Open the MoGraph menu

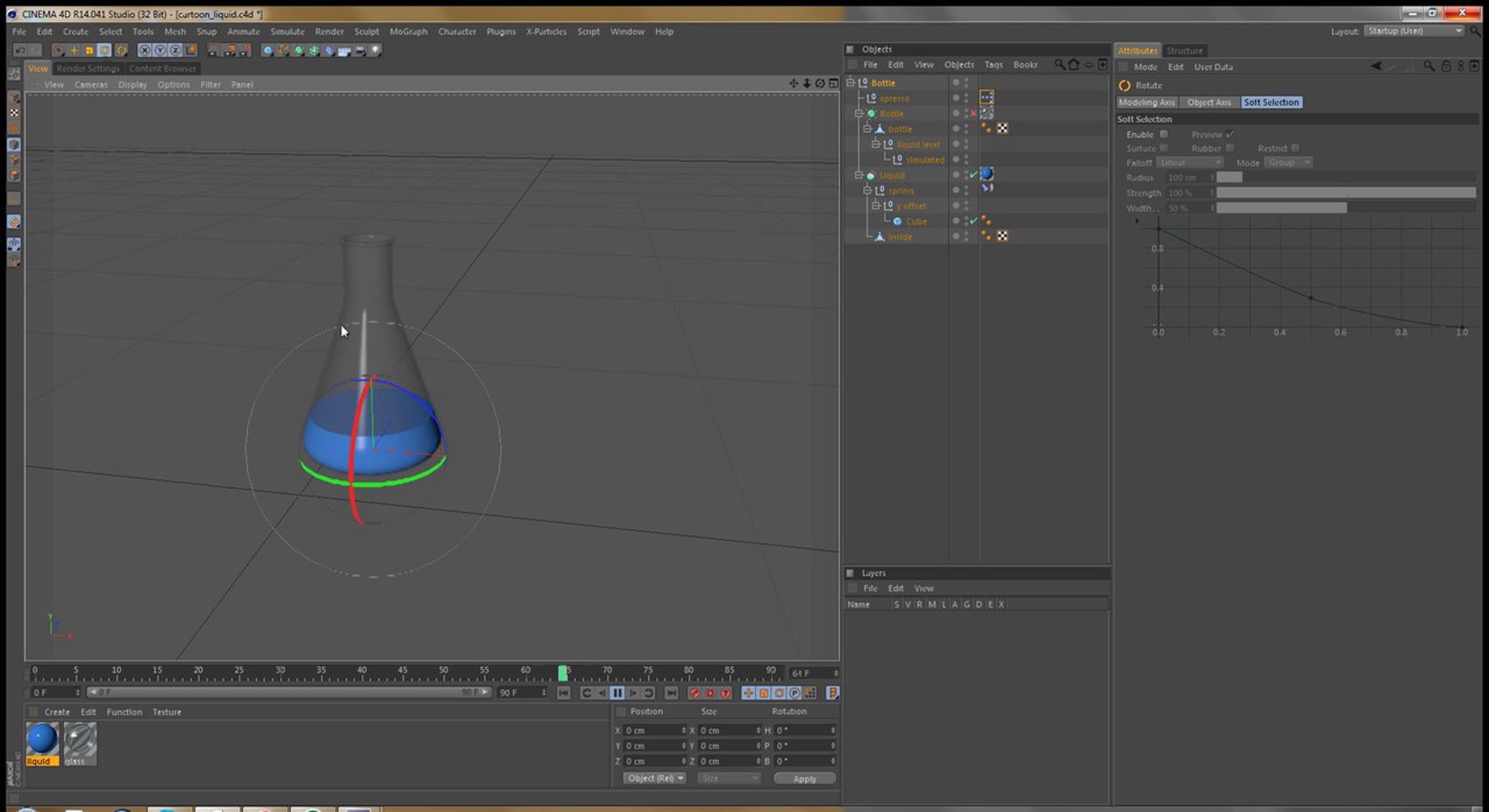coord(408,31)
